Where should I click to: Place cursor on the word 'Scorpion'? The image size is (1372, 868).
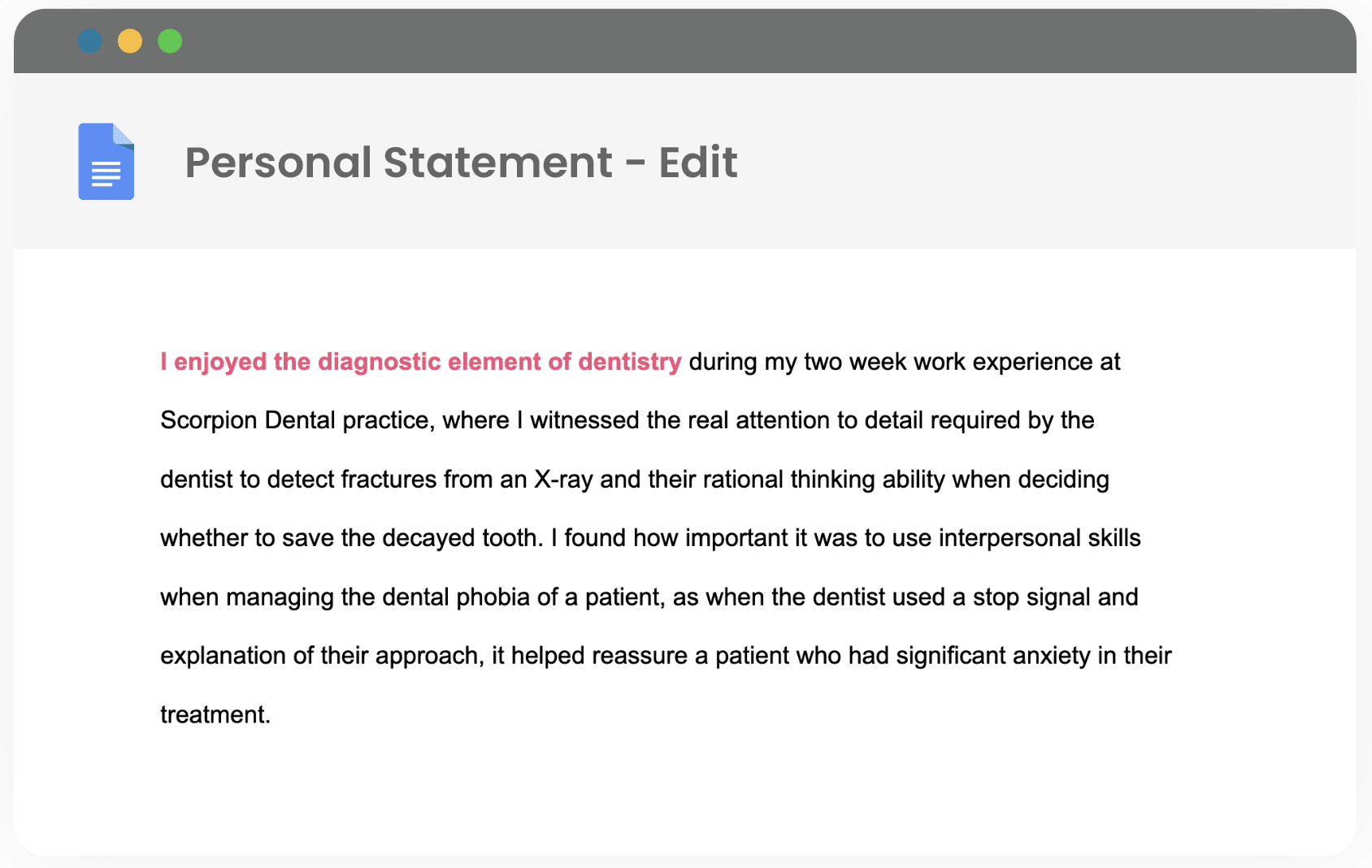pos(209,420)
